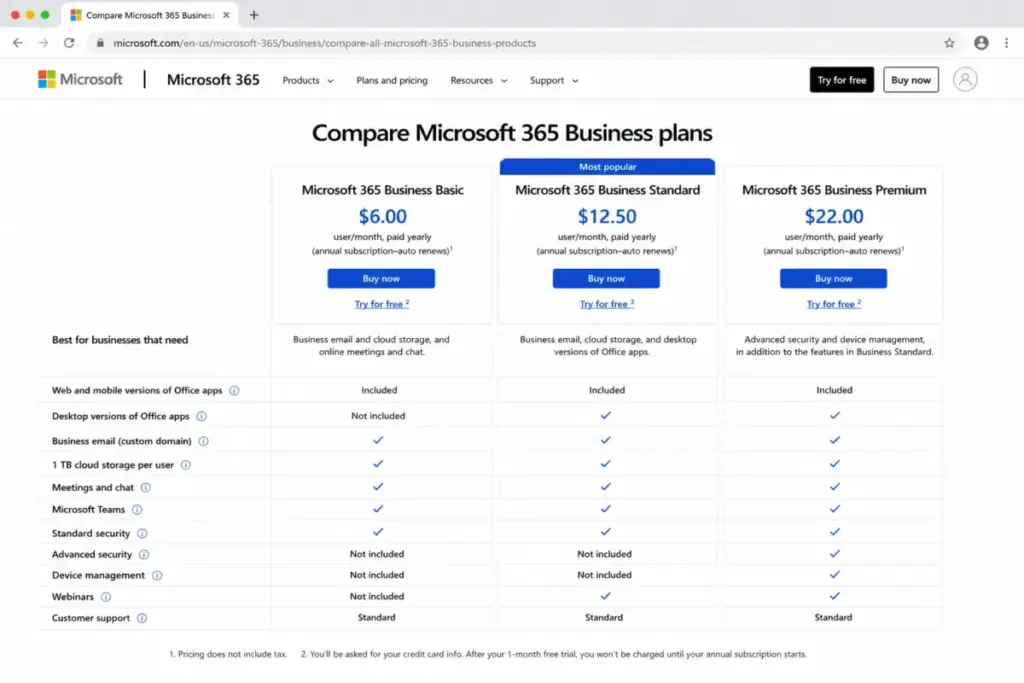
Task: Reload the page with refresh icon
Action: [x=69, y=43]
